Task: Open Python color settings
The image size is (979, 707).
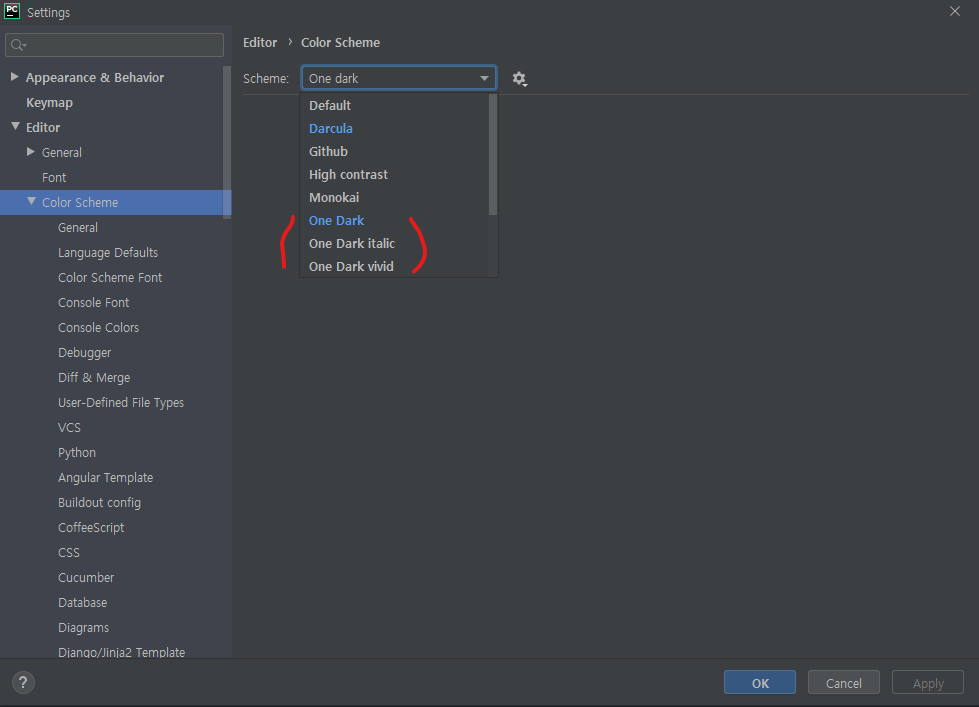Action: tap(77, 452)
